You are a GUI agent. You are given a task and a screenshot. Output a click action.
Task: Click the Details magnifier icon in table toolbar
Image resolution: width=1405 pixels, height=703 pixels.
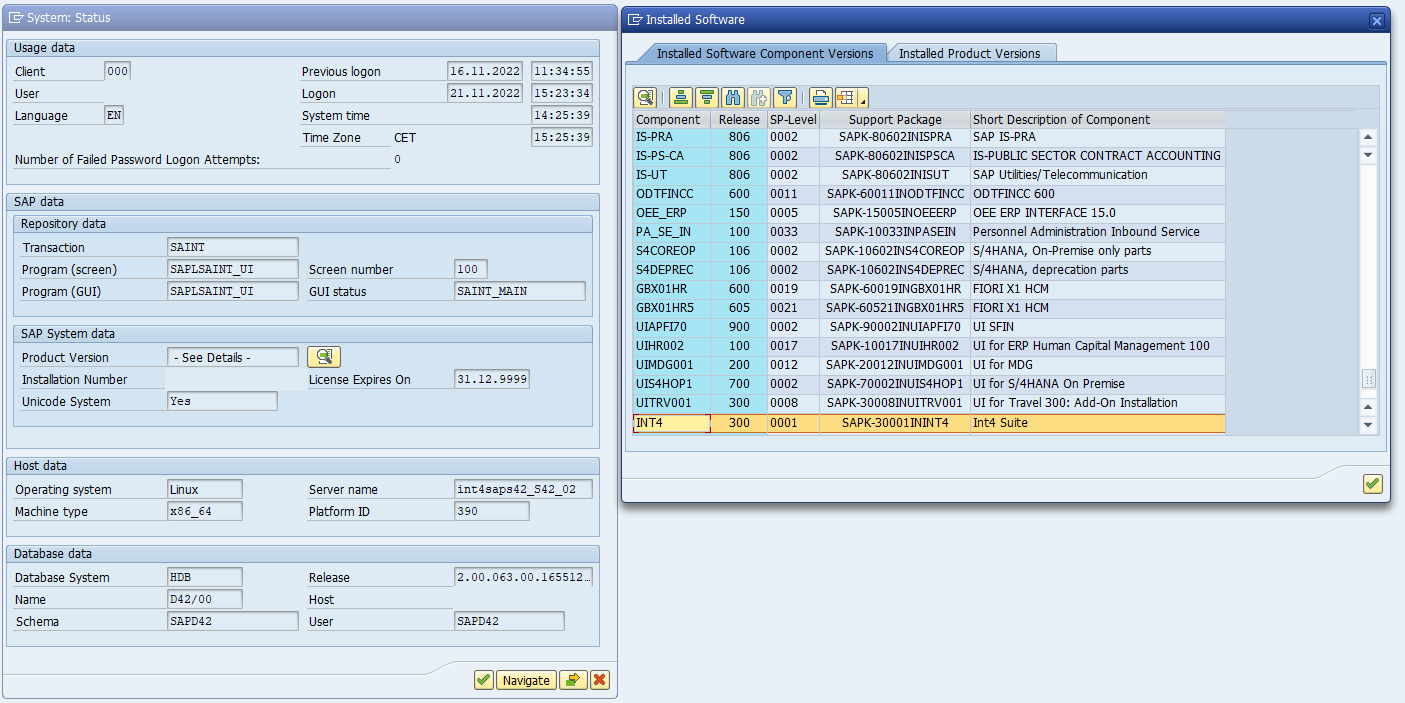pos(645,97)
